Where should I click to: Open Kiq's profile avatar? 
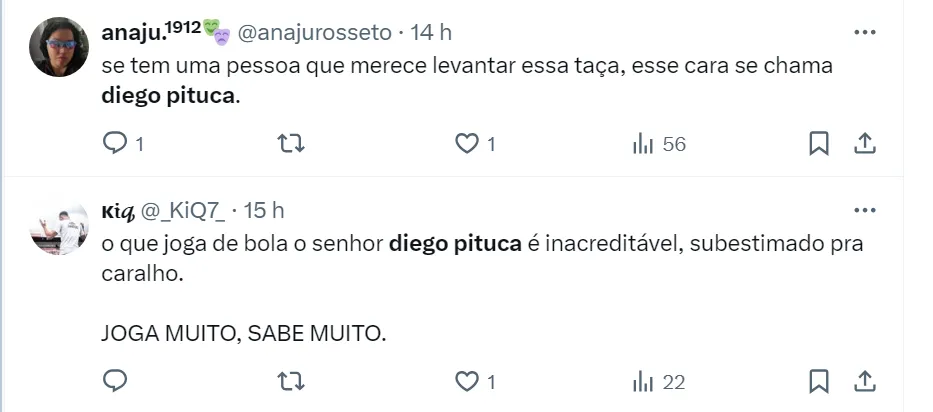pyautogui.click(x=59, y=226)
